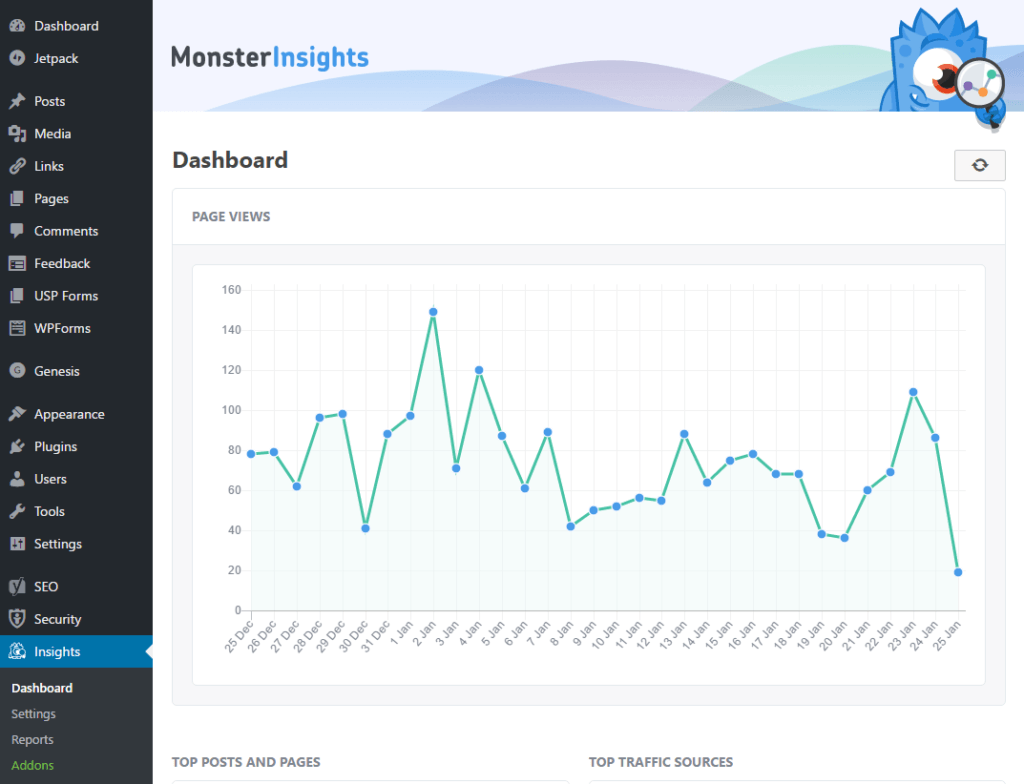Open the Genesis theme menu
Image resolution: width=1024 pixels, height=784 pixels.
57,371
